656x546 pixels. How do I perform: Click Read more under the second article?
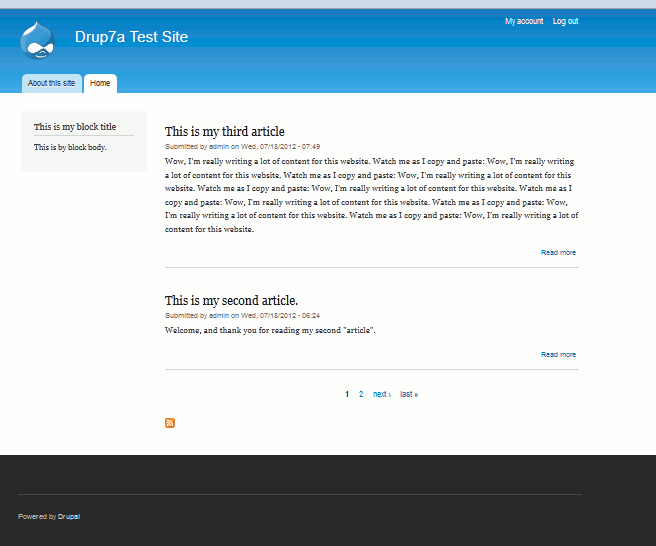pos(558,355)
